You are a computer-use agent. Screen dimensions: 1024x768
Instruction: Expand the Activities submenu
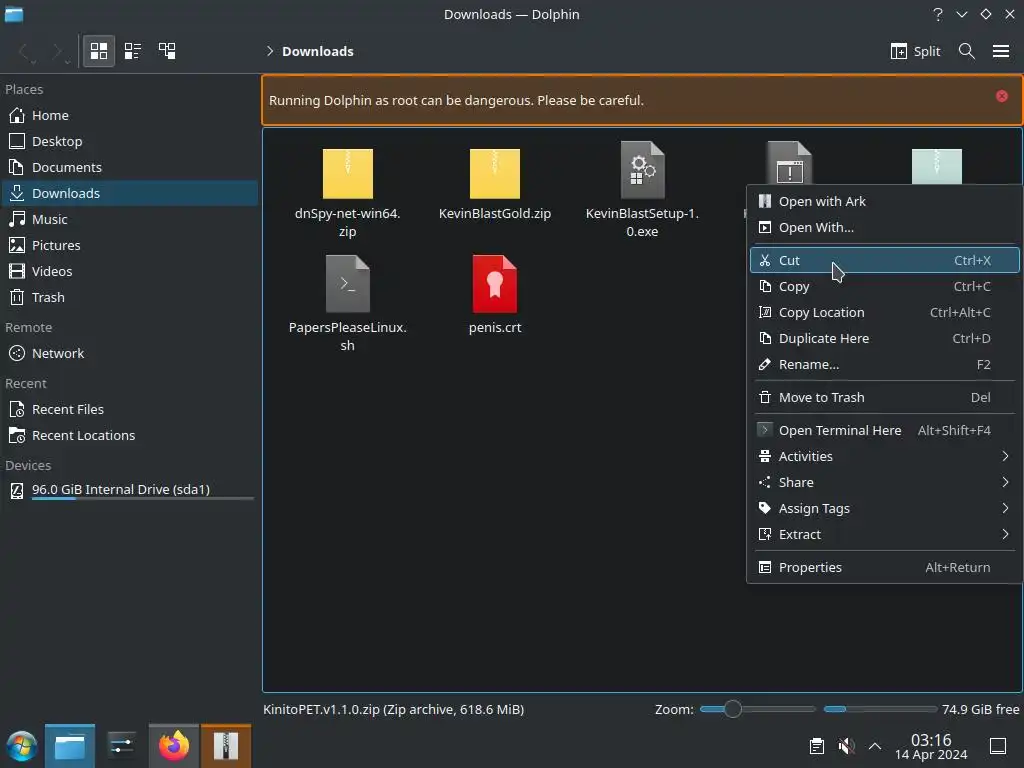pyautogui.click(x=884, y=456)
